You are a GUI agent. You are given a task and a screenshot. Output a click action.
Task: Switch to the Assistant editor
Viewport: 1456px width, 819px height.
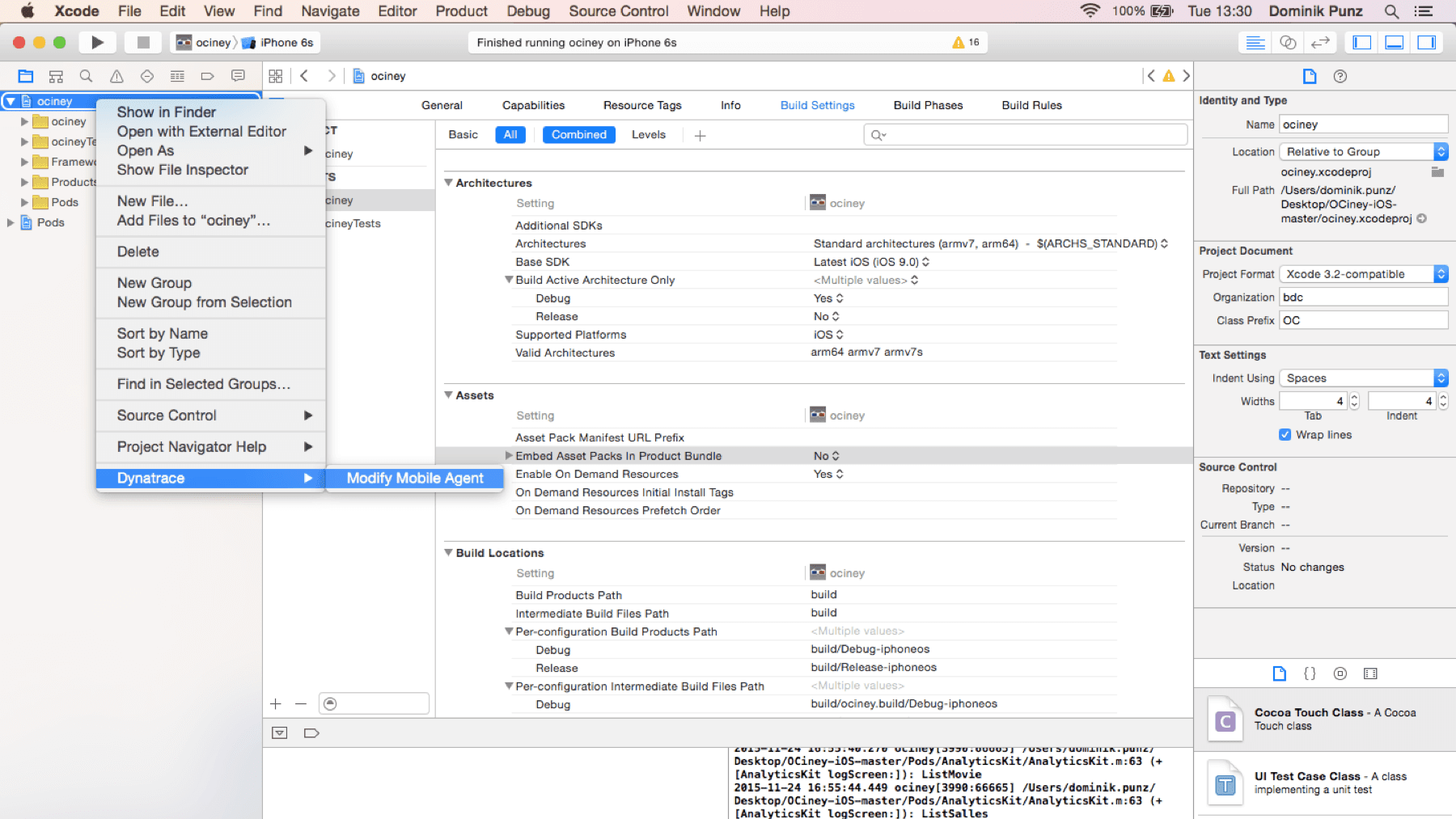(x=1288, y=42)
